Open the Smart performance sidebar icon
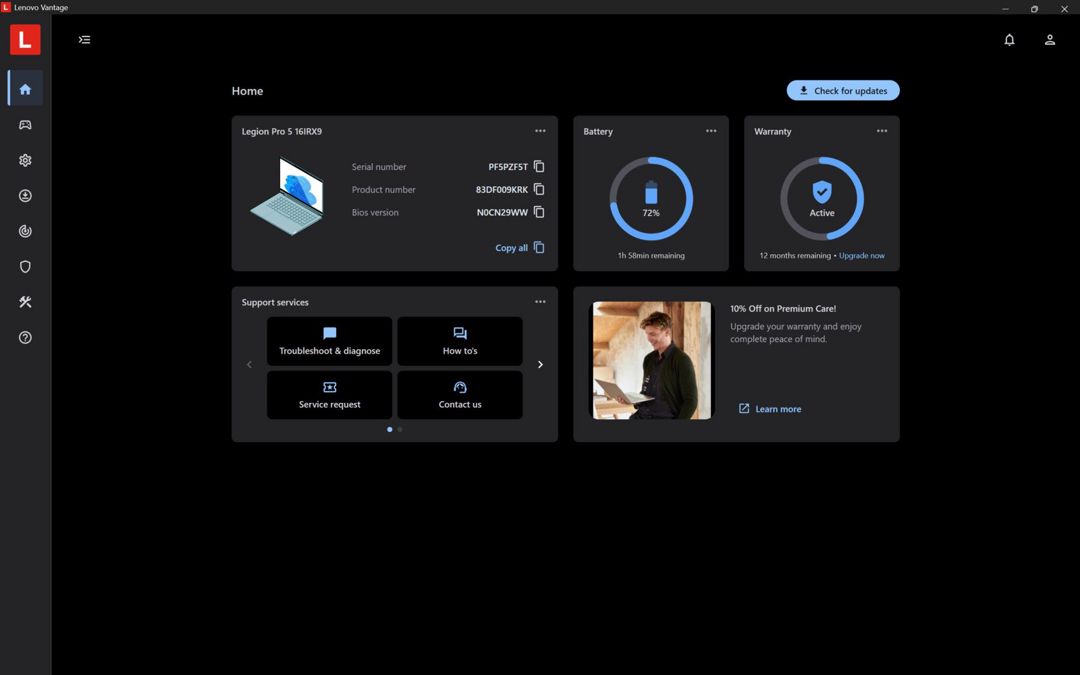1080x675 pixels. click(x=25, y=231)
